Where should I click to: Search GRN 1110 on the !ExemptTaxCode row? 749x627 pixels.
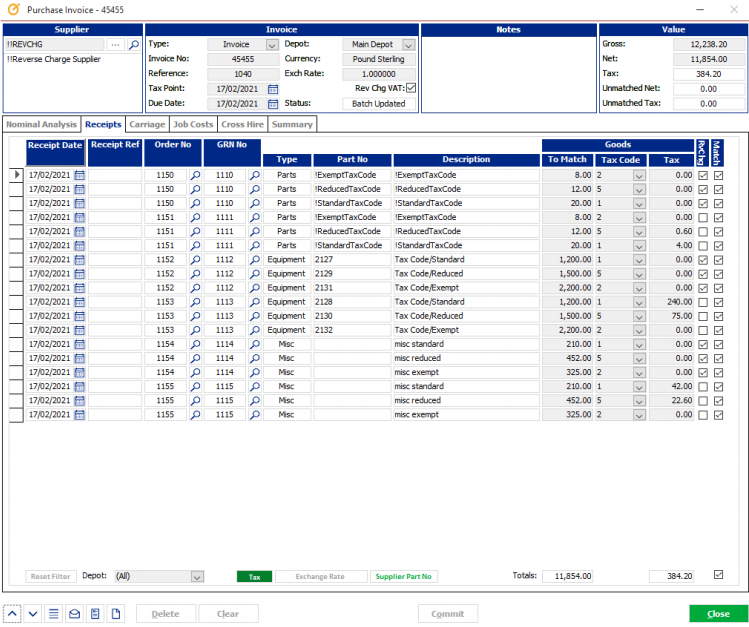pos(255,175)
